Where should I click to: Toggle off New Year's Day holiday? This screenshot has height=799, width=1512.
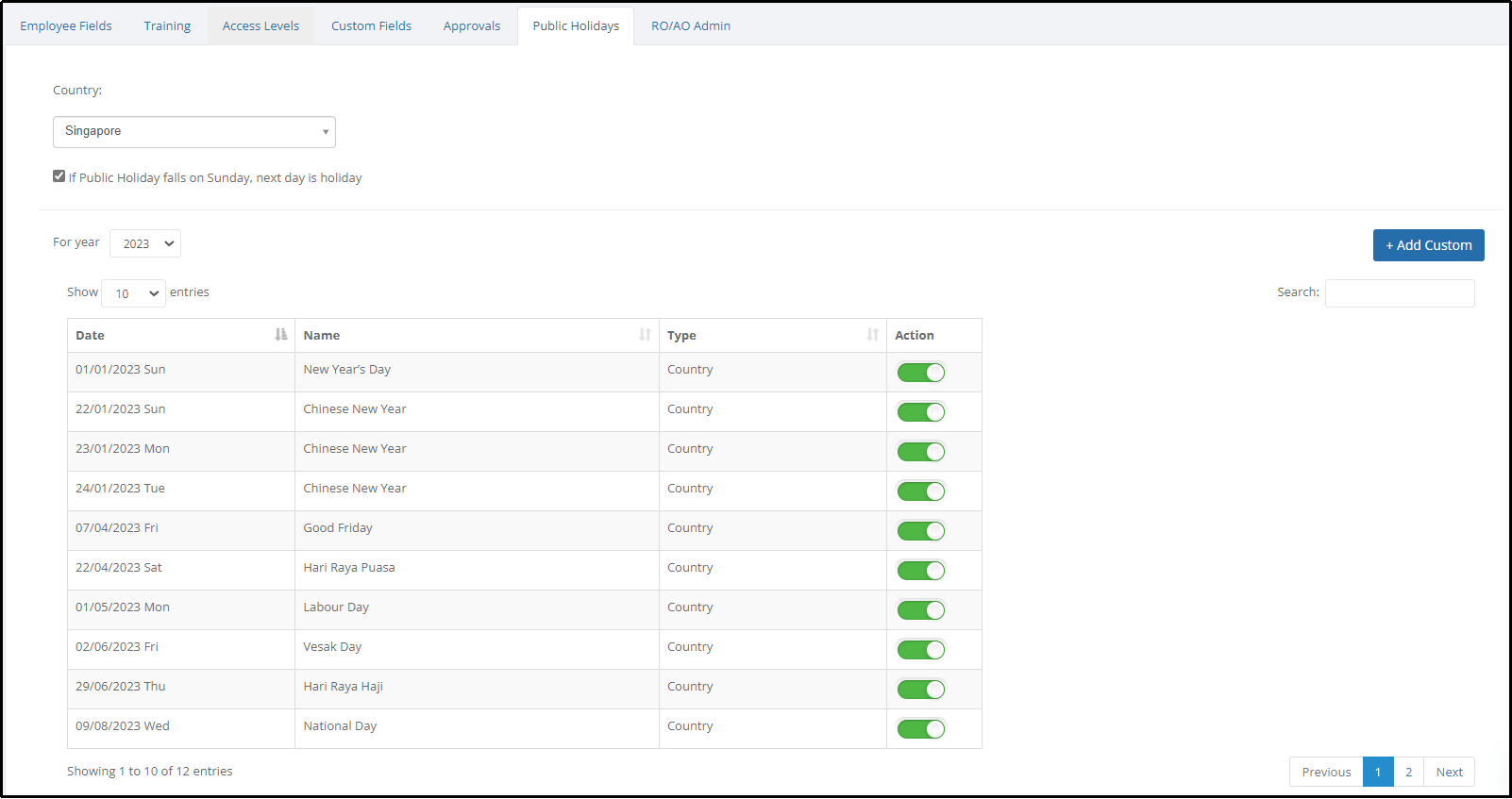coord(921,373)
